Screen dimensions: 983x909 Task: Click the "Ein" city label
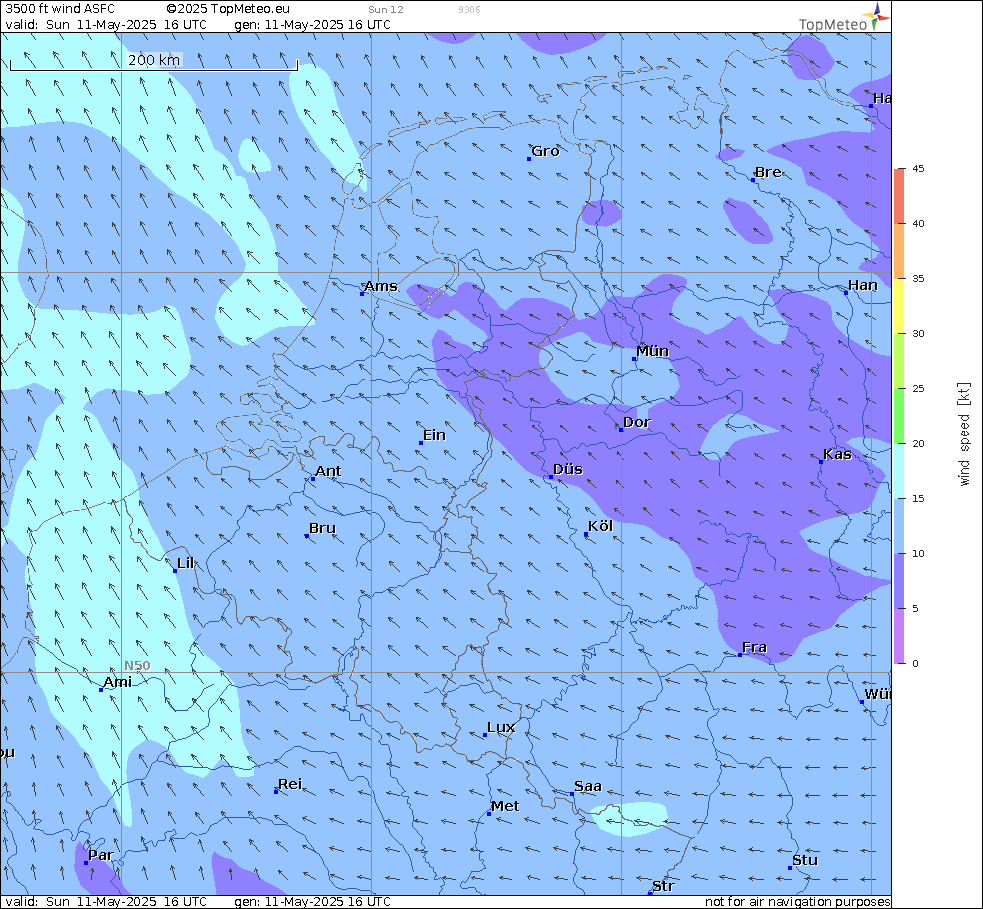coord(434,435)
